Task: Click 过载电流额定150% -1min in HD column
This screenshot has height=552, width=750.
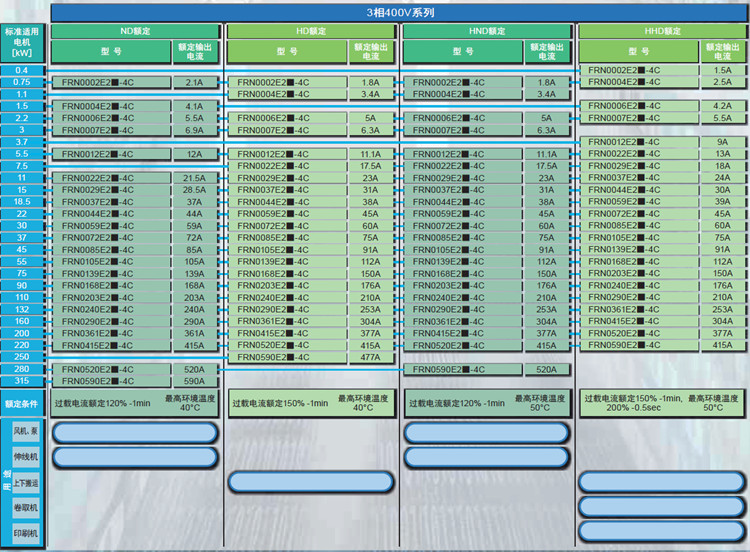Action: [x=280, y=403]
